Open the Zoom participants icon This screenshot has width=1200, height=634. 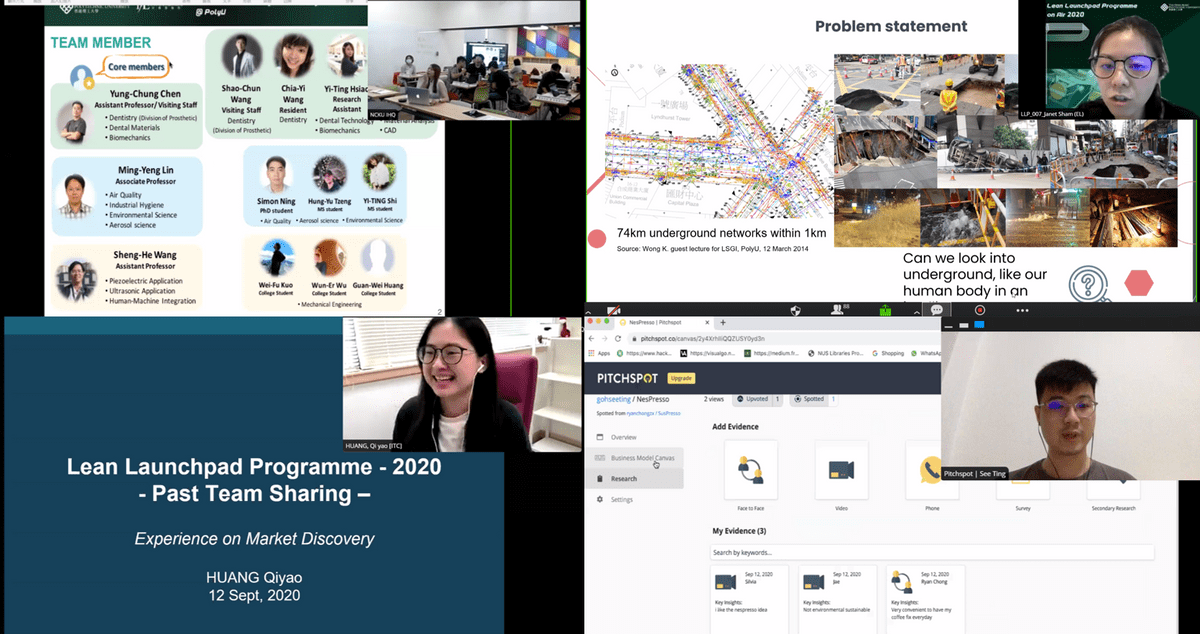pos(837,310)
